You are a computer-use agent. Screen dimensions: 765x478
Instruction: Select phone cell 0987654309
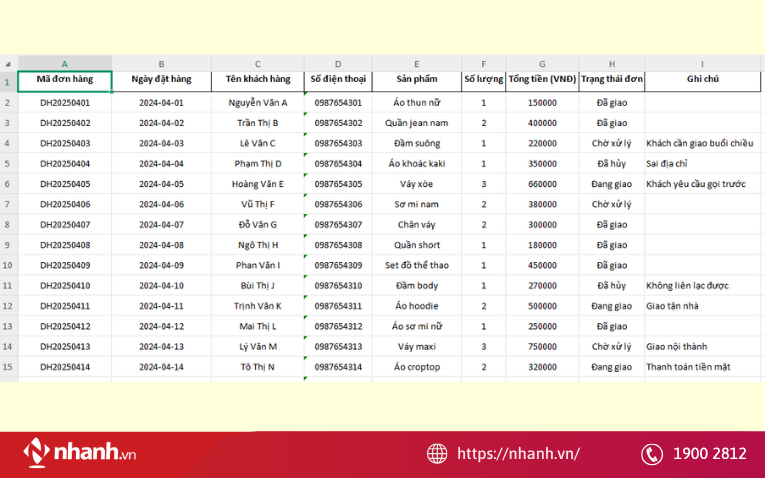pos(338,265)
